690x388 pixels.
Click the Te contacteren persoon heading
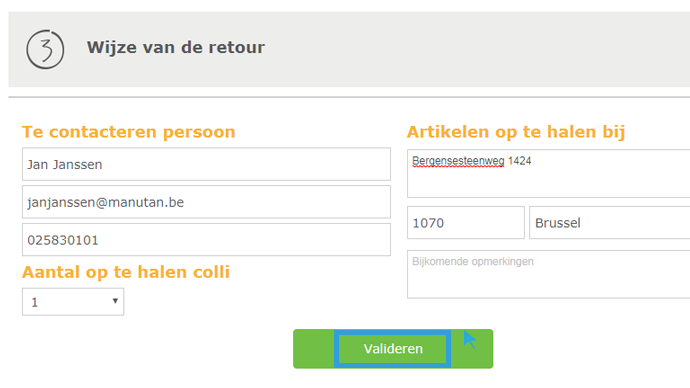128,132
